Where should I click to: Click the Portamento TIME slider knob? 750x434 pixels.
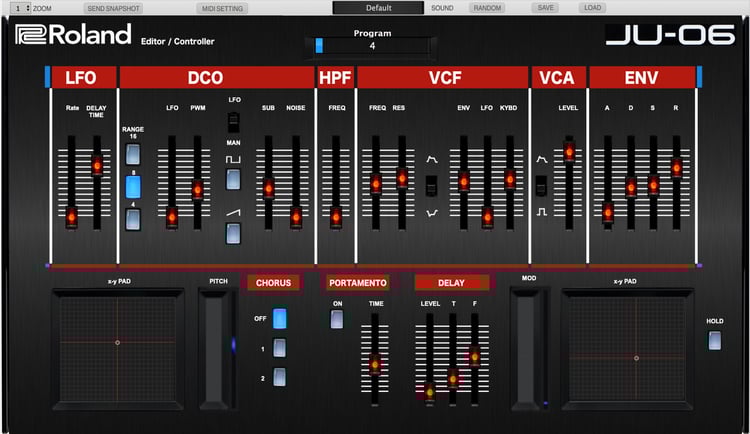tap(375, 365)
